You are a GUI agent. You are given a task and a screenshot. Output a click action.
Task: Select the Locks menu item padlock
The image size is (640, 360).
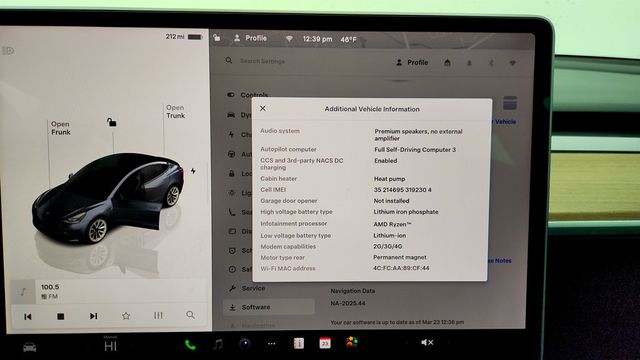[x=231, y=173]
